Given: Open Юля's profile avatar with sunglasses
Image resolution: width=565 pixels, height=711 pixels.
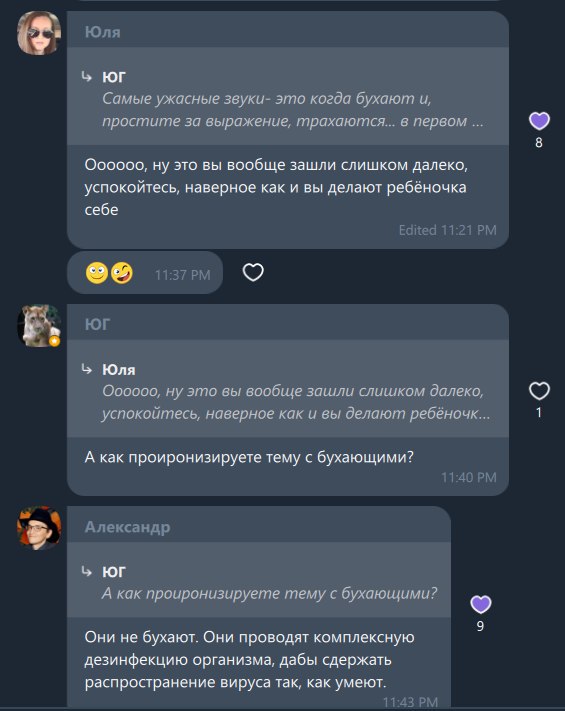Looking at the screenshot, I should click(39, 33).
